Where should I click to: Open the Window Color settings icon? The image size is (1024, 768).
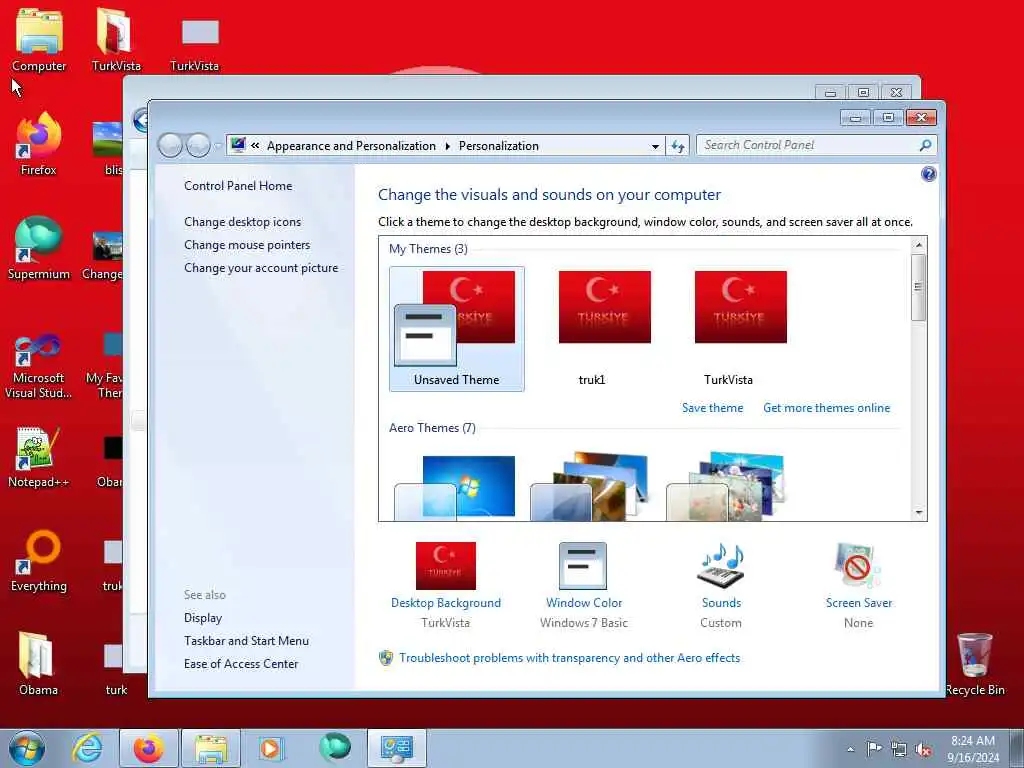[x=583, y=566]
